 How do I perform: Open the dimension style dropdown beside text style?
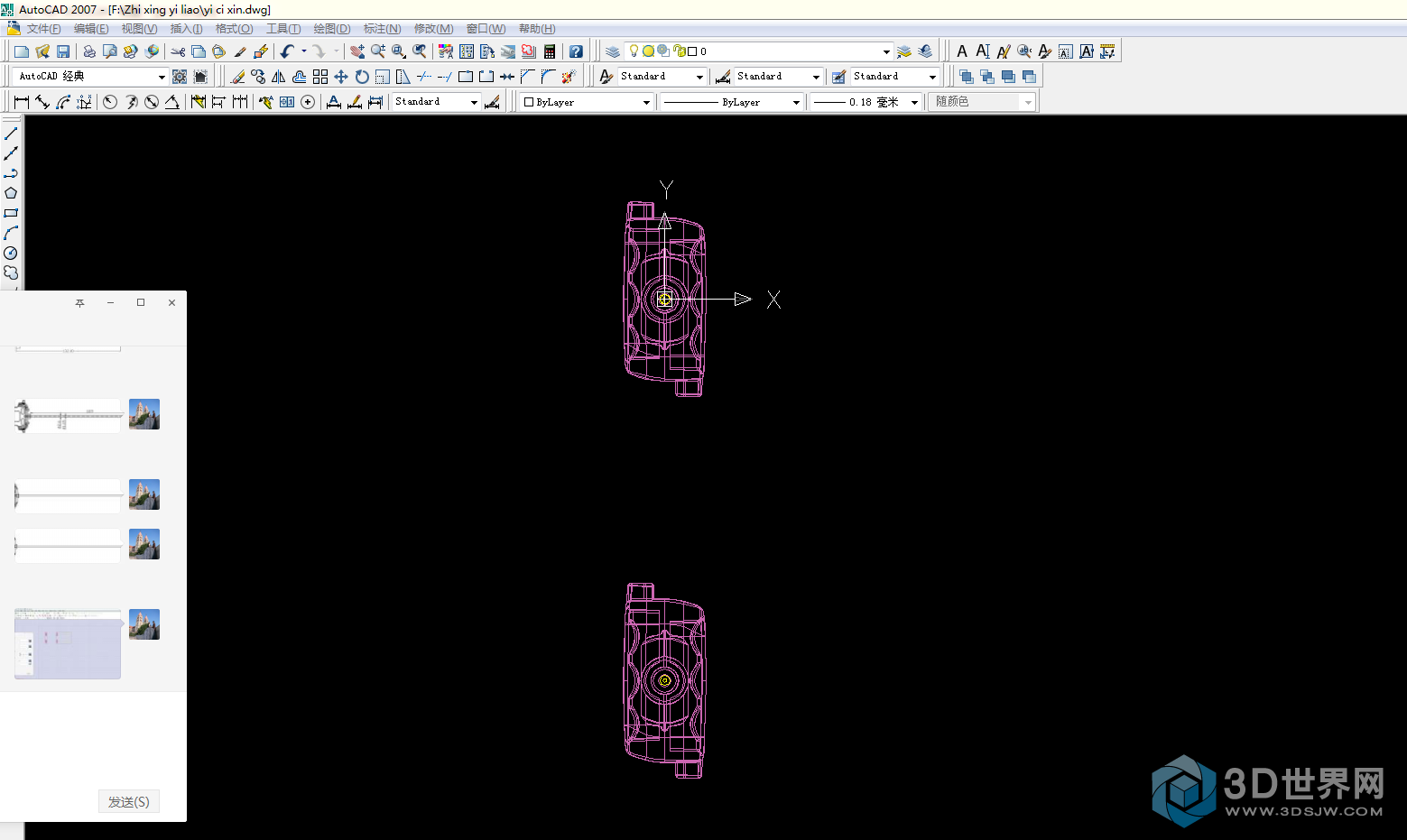(816, 77)
